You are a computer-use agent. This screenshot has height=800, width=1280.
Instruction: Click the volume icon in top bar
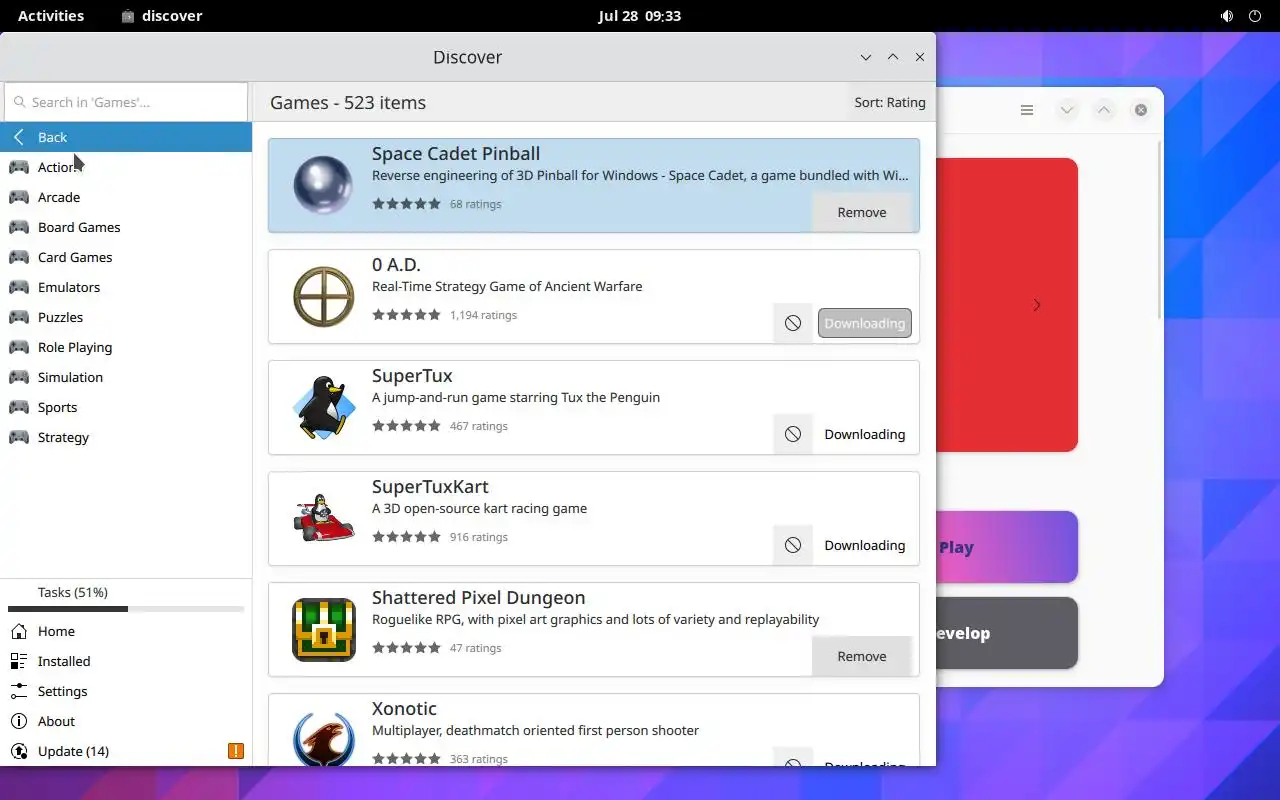1227,16
